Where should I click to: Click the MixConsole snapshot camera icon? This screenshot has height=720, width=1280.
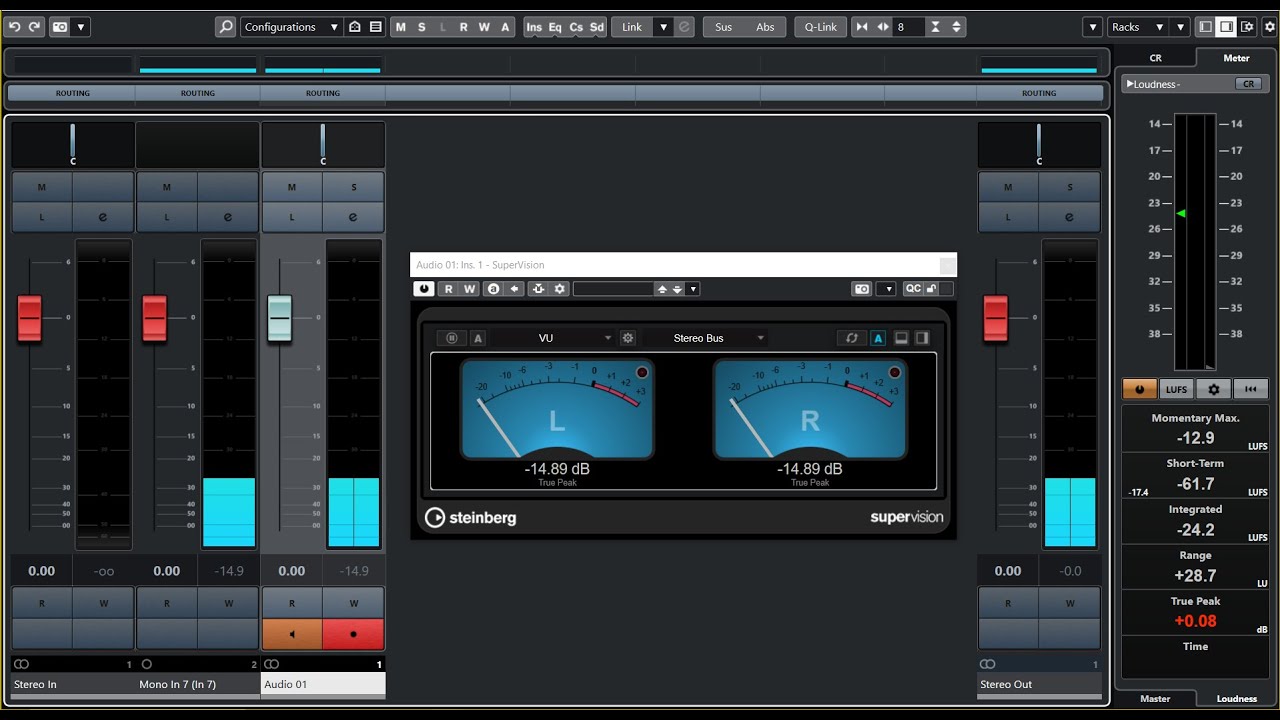click(x=60, y=27)
